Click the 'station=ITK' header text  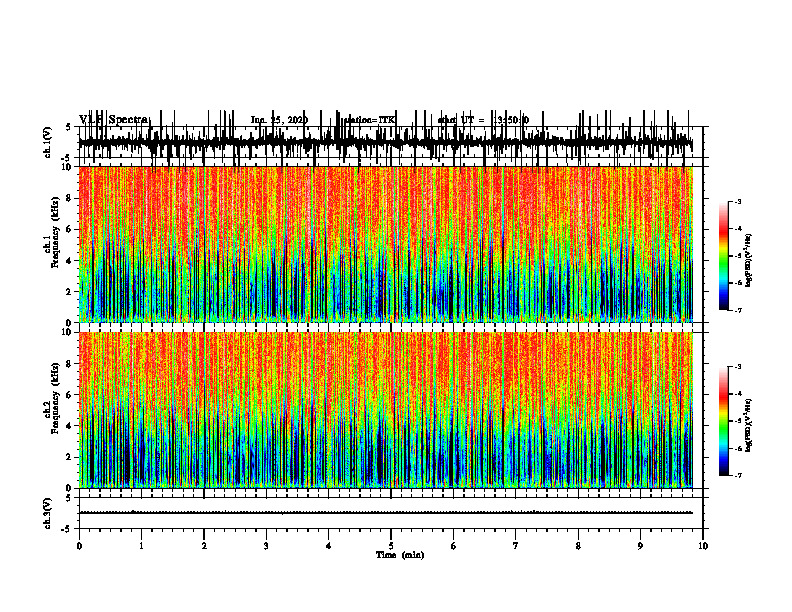point(370,120)
